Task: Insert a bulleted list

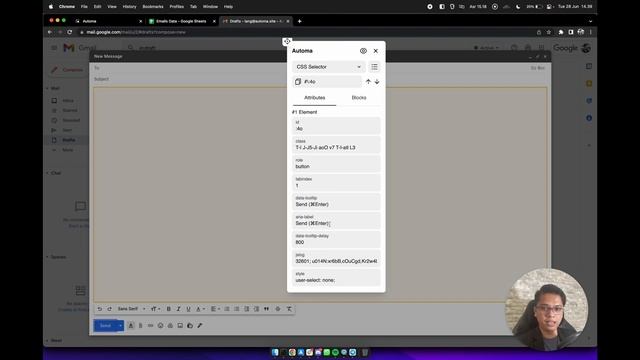Action: pyautogui.click(x=237, y=309)
